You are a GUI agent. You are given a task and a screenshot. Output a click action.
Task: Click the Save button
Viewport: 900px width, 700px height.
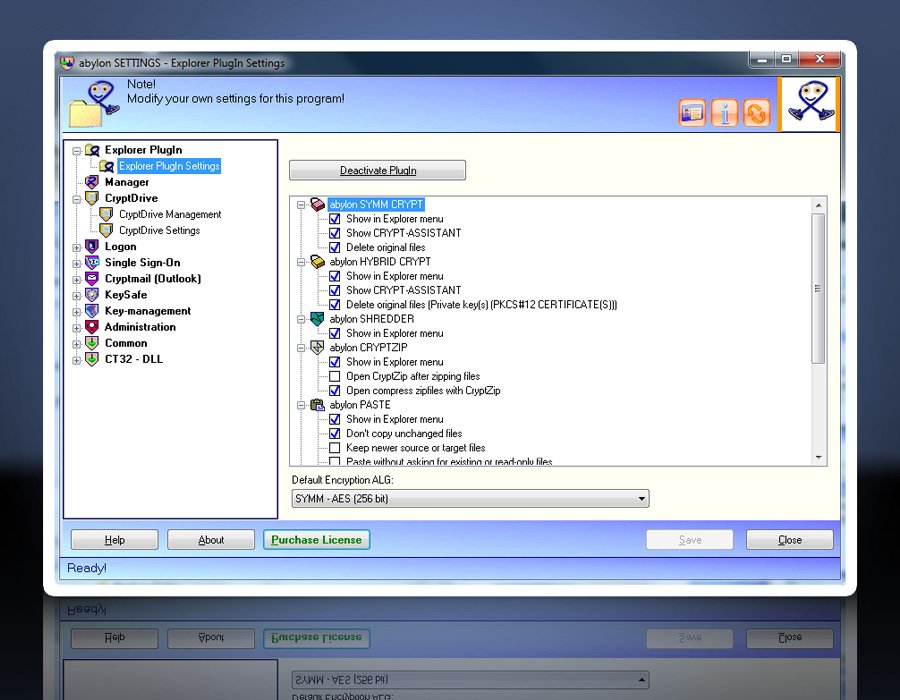click(690, 540)
